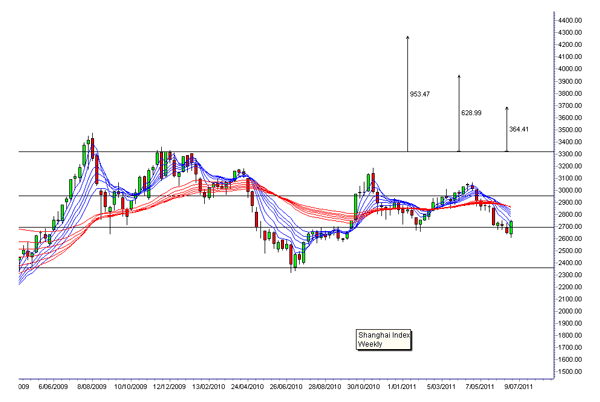
Task: Select the 628.99 measurement label
Action: point(471,113)
